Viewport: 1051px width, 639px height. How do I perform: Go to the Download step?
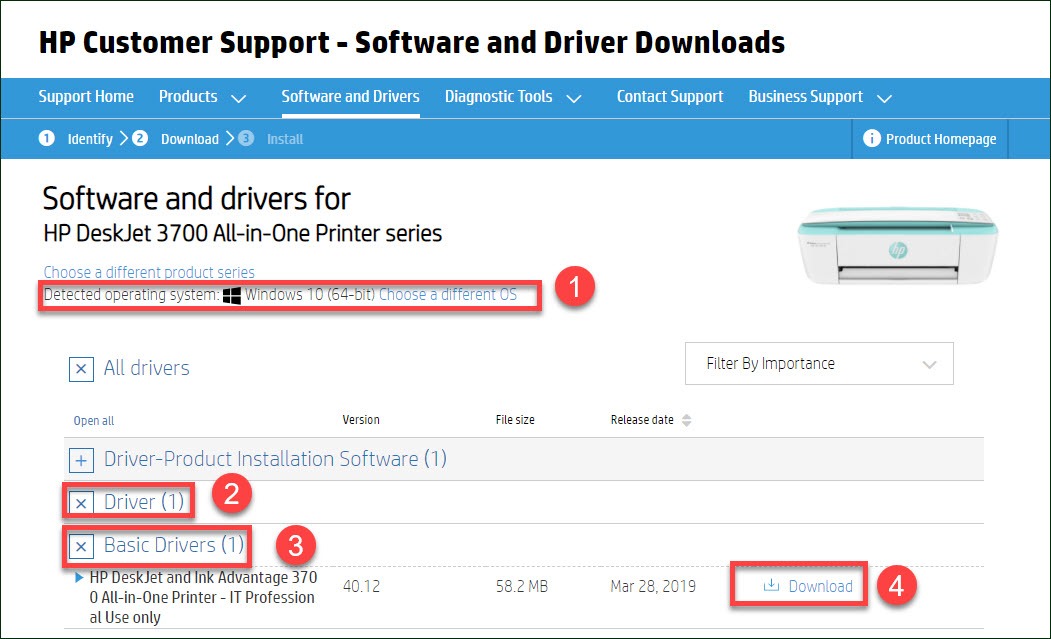[x=190, y=139]
